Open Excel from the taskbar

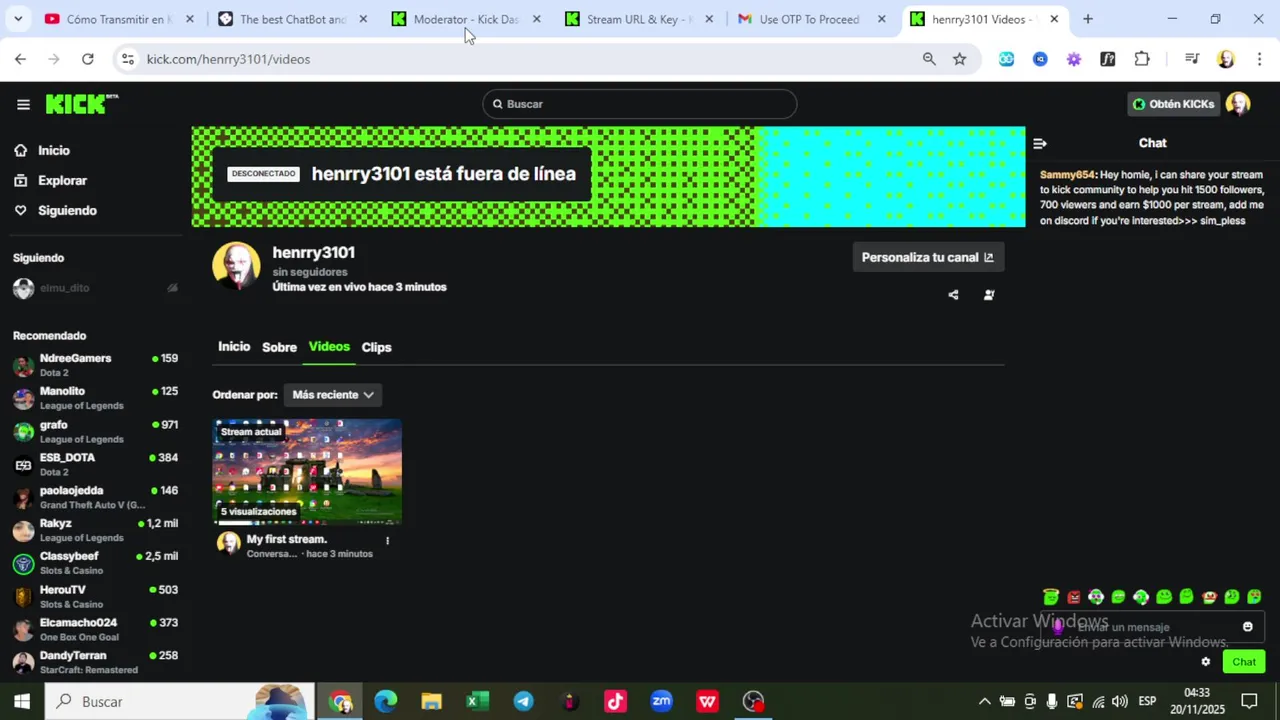[x=477, y=701]
